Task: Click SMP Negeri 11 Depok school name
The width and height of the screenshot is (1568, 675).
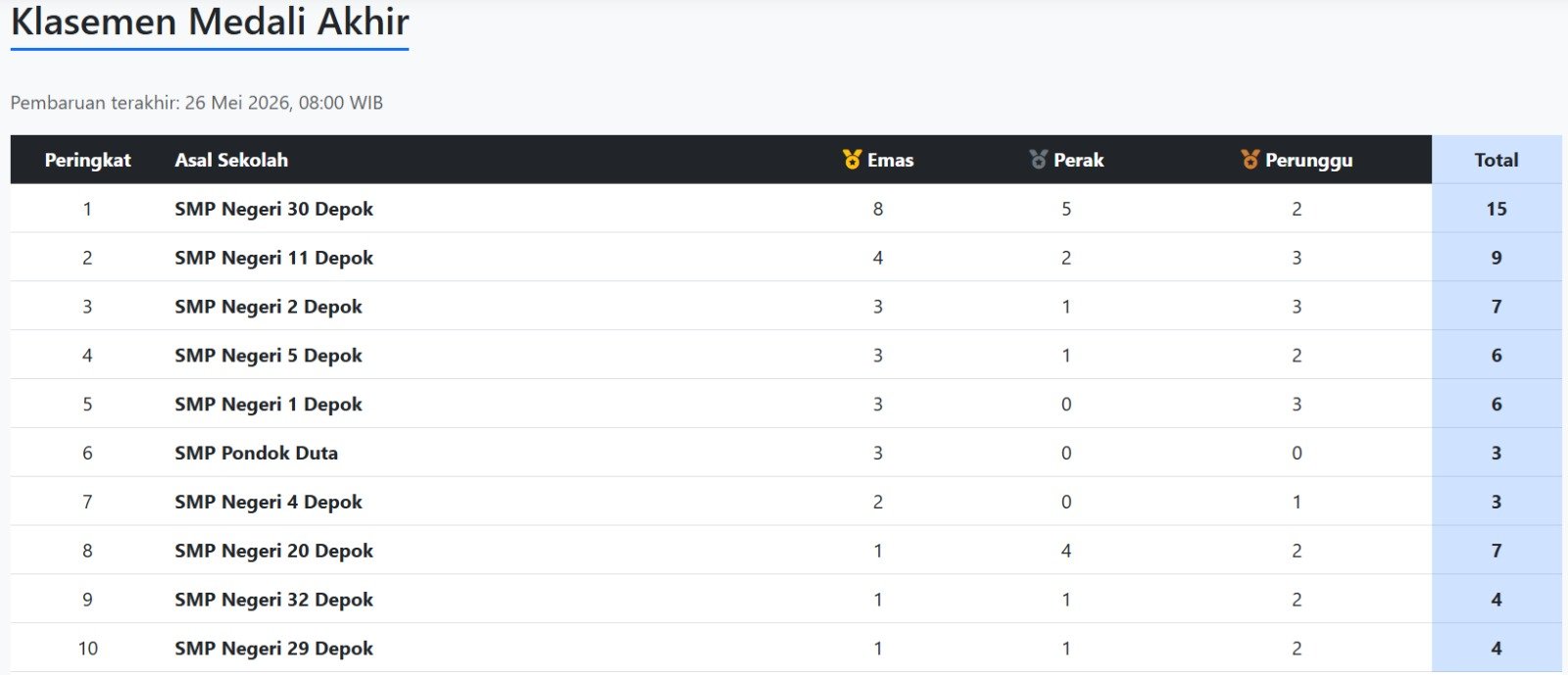Action: (273, 258)
